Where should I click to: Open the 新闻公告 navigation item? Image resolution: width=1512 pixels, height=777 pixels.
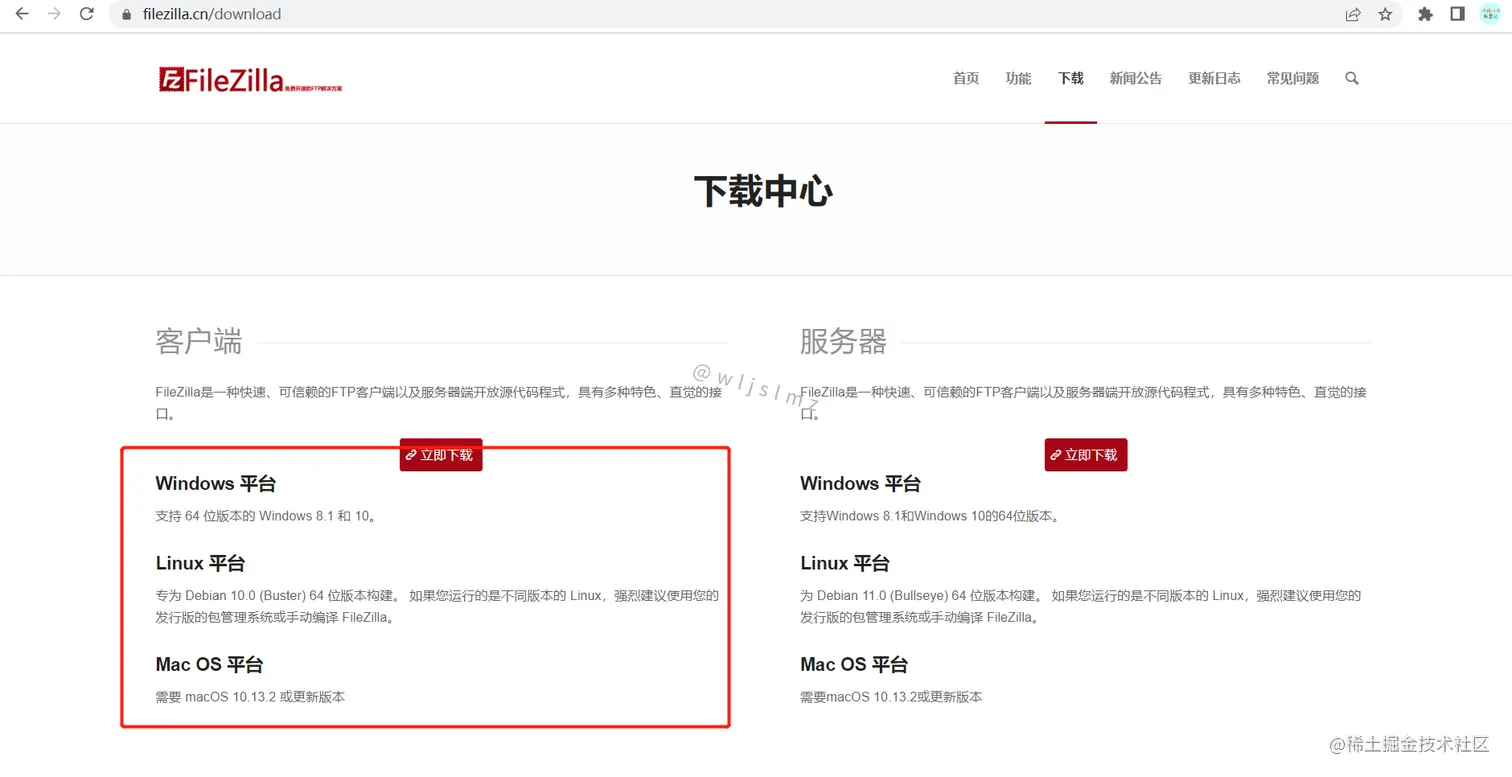[1136, 78]
